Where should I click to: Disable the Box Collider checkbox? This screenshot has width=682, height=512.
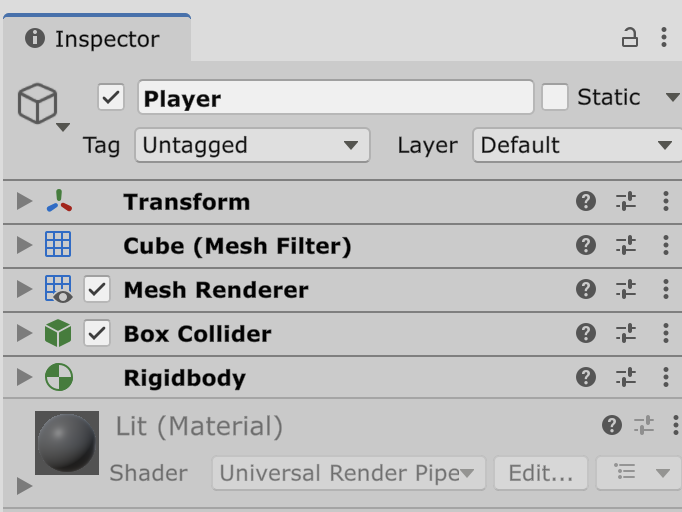(97, 334)
